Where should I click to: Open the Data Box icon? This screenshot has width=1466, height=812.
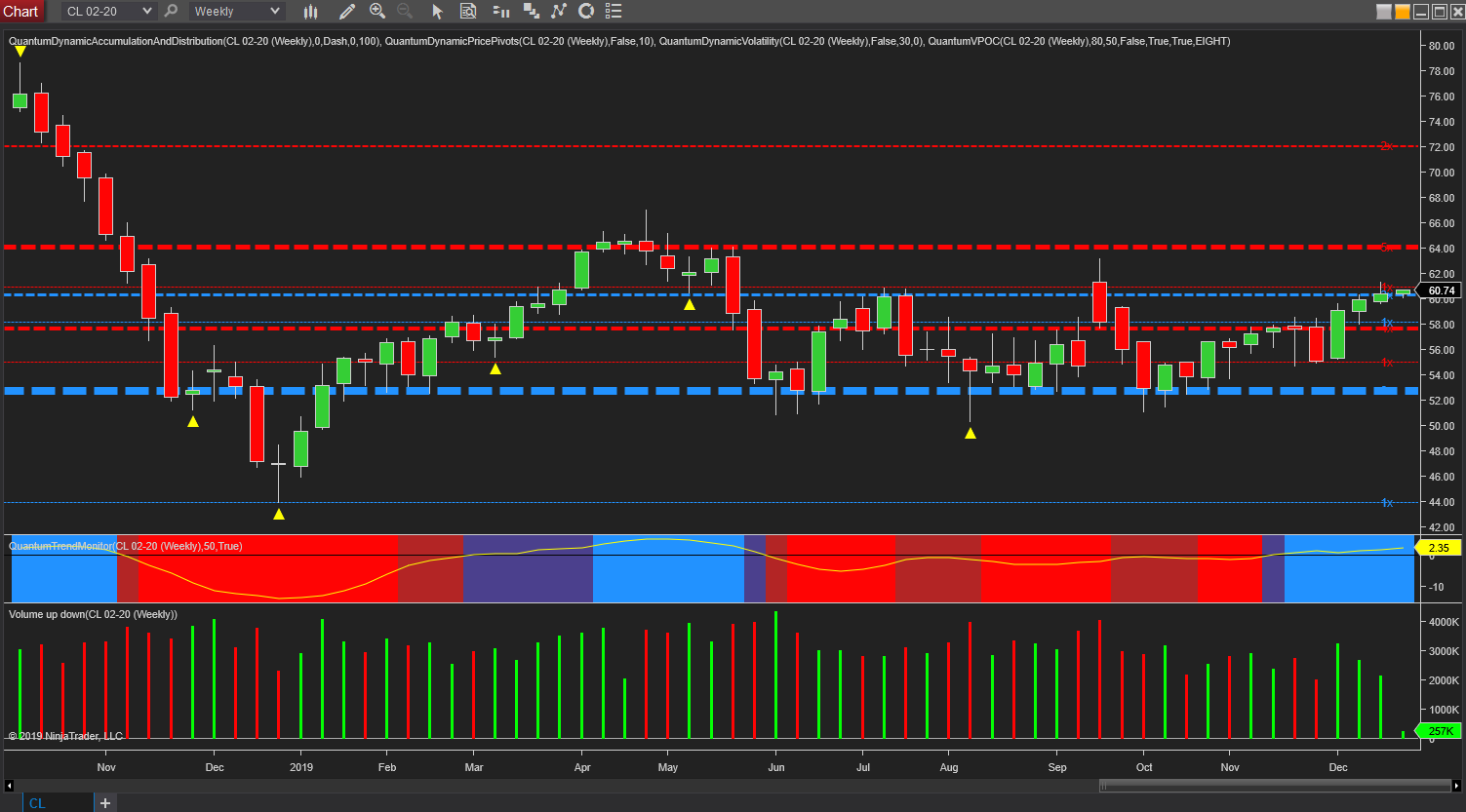pos(468,12)
